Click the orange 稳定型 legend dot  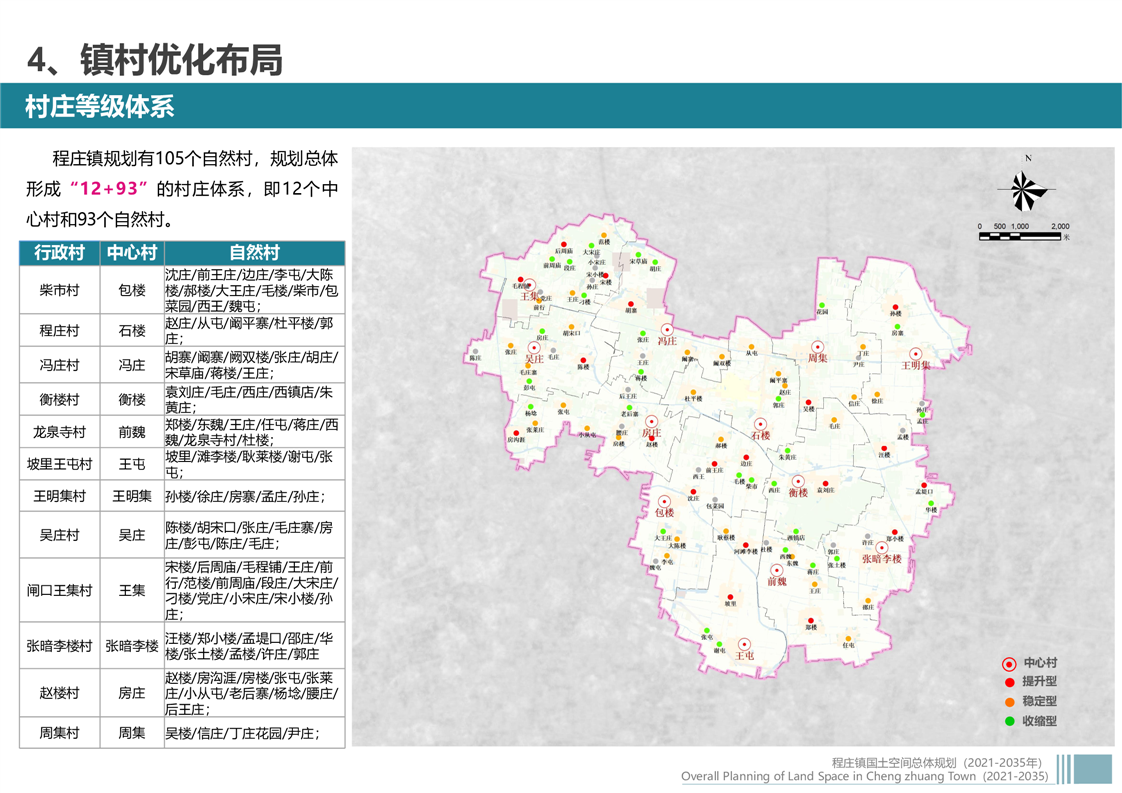pyautogui.click(x=1009, y=701)
